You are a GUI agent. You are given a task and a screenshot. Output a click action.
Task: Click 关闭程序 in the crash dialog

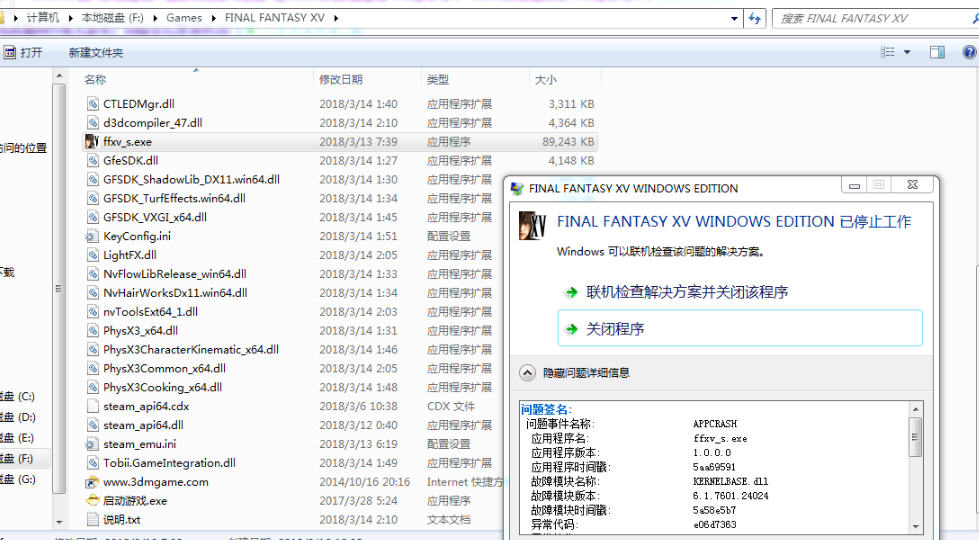[740, 328]
